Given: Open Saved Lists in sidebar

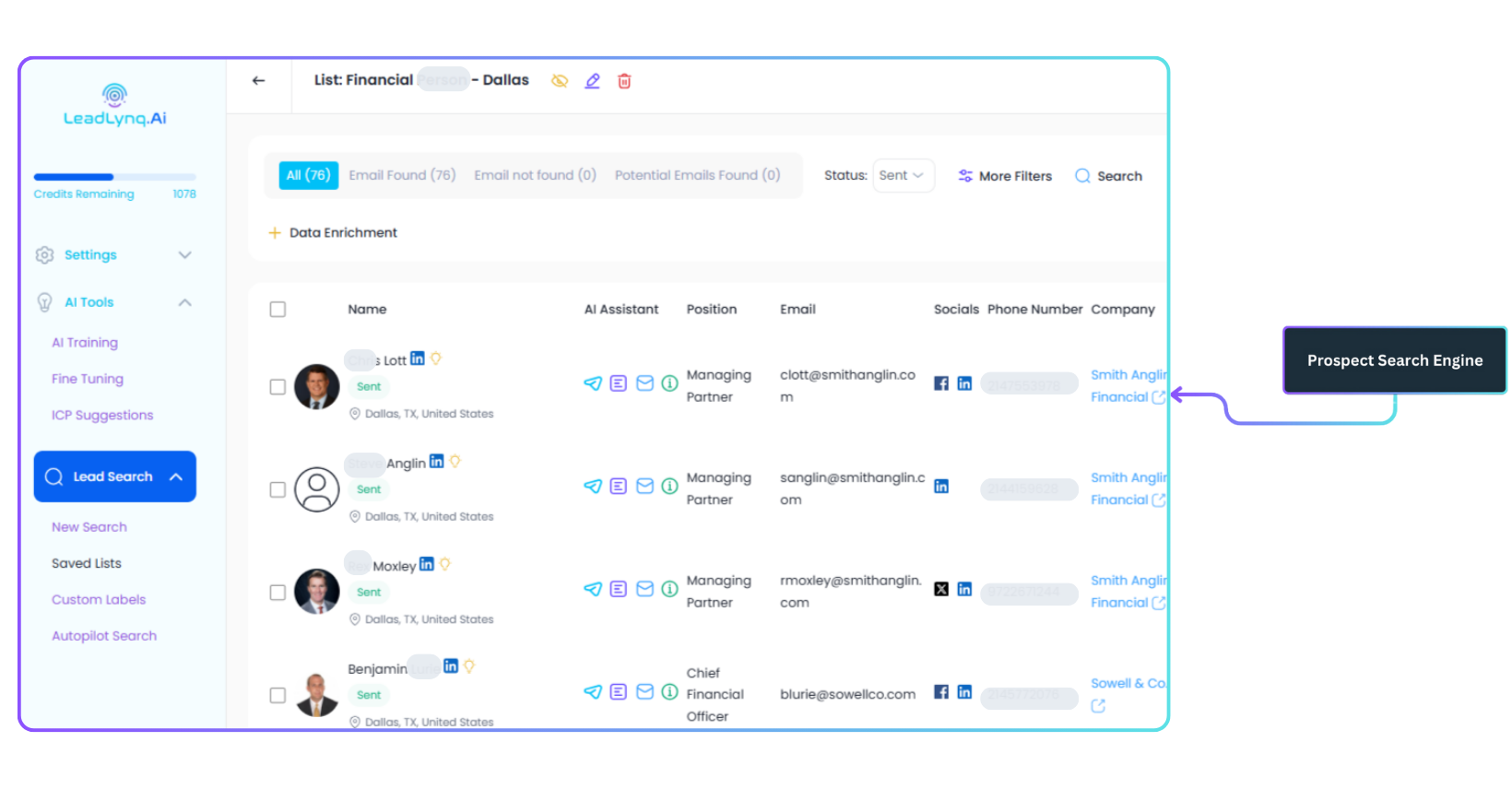Looking at the screenshot, I should pyautogui.click(x=87, y=563).
